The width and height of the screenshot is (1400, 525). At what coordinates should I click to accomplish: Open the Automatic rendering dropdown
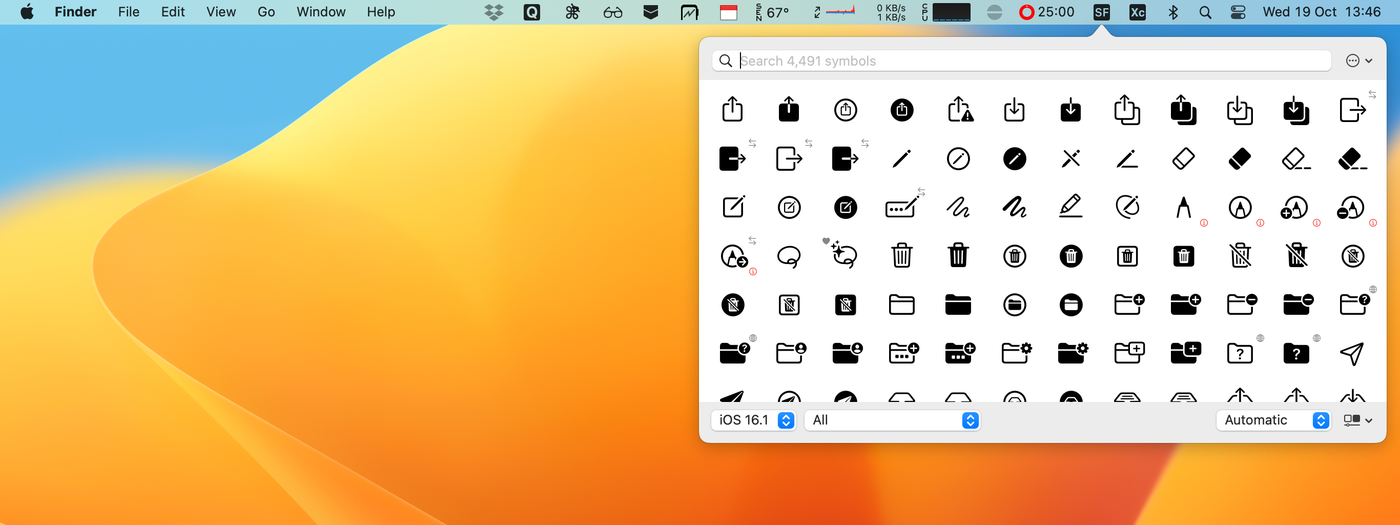pyautogui.click(x=1273, y=420)
